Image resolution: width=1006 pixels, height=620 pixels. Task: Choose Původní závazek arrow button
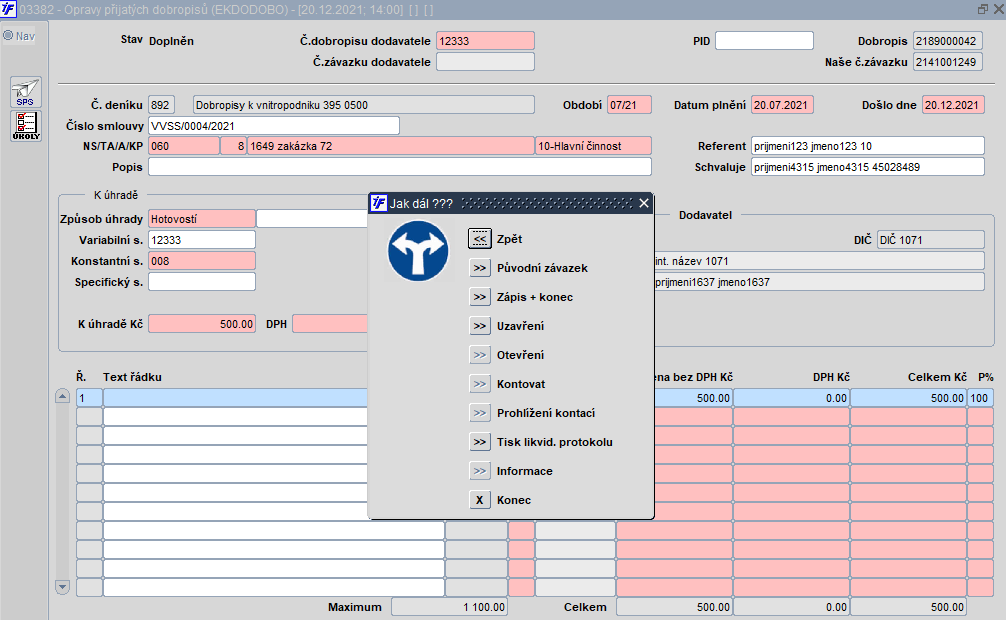[480, 268]
